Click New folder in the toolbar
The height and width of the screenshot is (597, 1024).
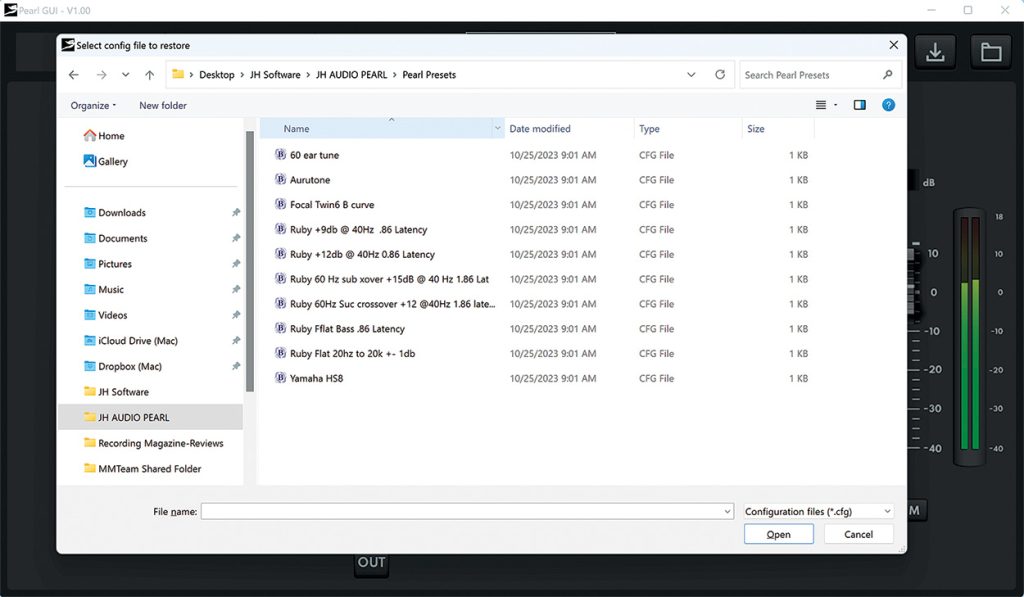click(x=163, y=106)
